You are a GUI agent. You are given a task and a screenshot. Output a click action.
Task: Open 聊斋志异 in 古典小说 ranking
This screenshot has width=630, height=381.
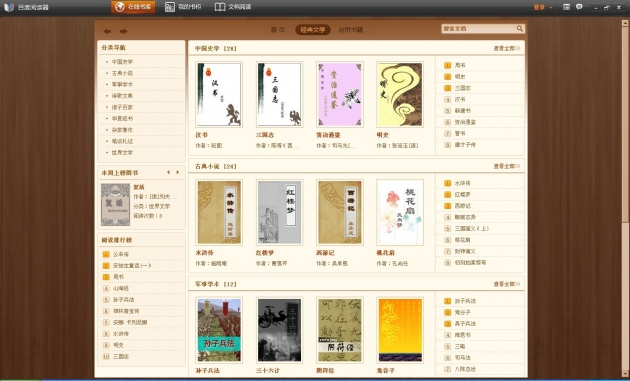tap(465, 217)
